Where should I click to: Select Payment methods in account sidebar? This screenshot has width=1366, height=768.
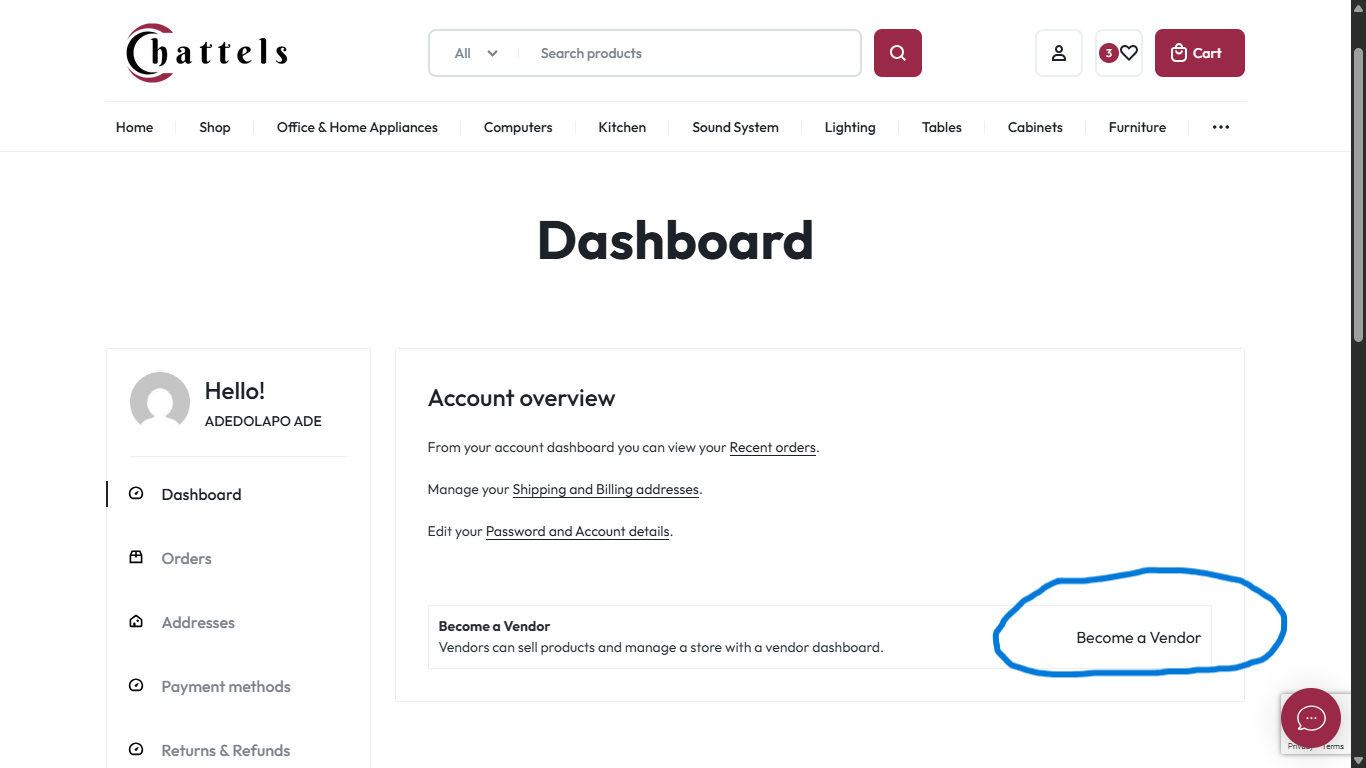(x=226, y=686)
